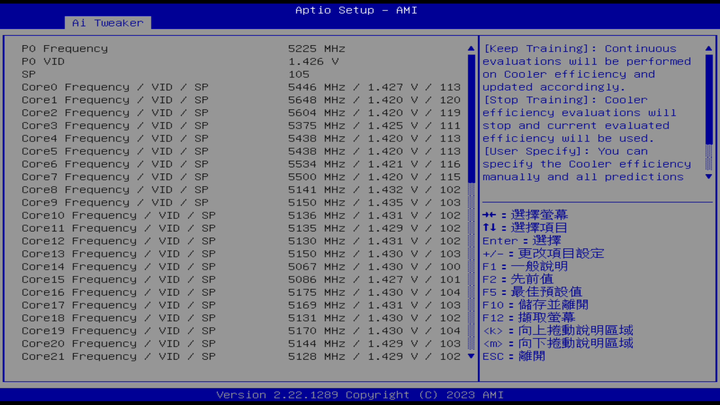
Task: Select Core7 Frequency / VID / SP row
Action: click(x=241, y=177)
